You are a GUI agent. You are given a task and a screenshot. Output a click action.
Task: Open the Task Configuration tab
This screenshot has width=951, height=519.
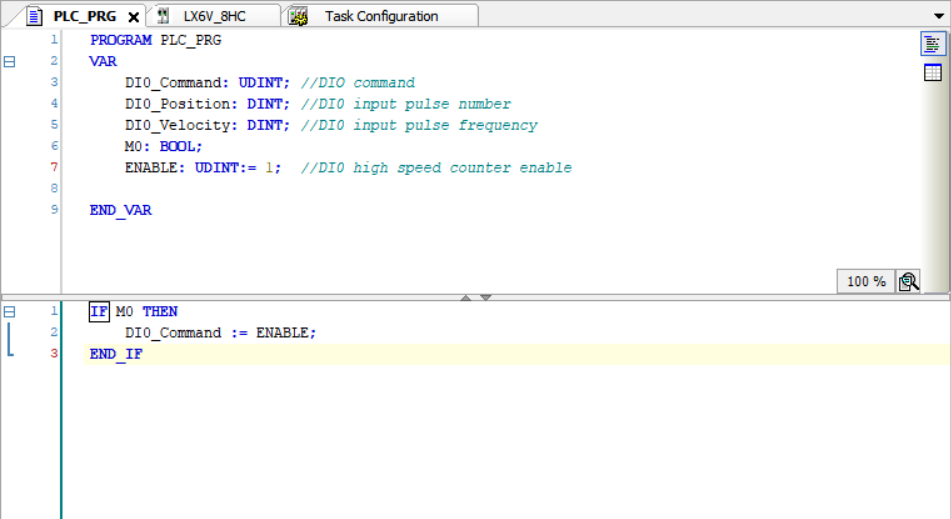[381, 16]
